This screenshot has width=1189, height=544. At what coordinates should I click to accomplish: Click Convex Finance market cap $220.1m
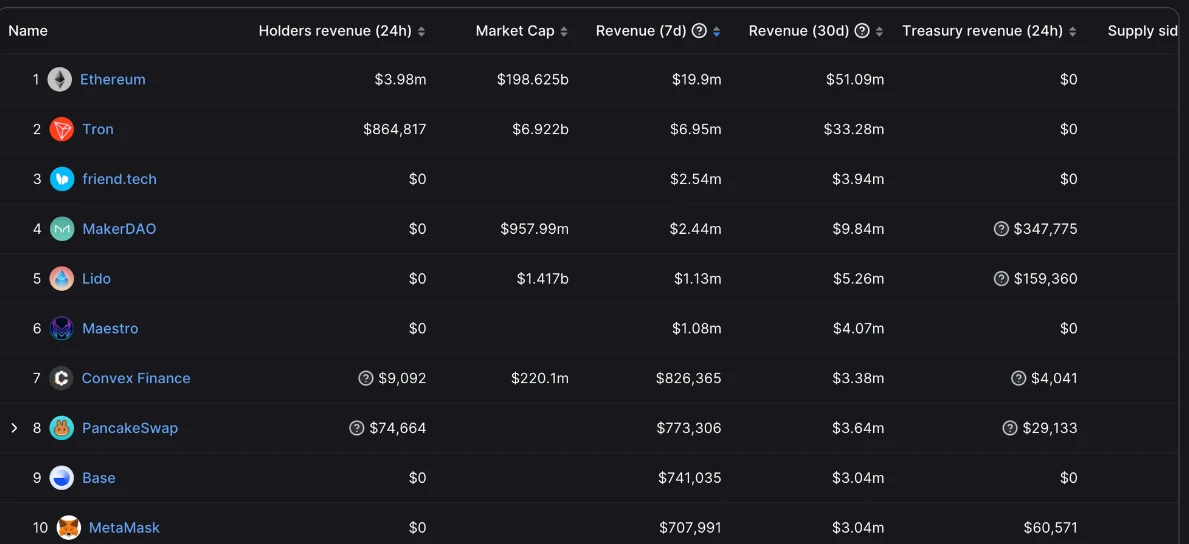point(540,378)
